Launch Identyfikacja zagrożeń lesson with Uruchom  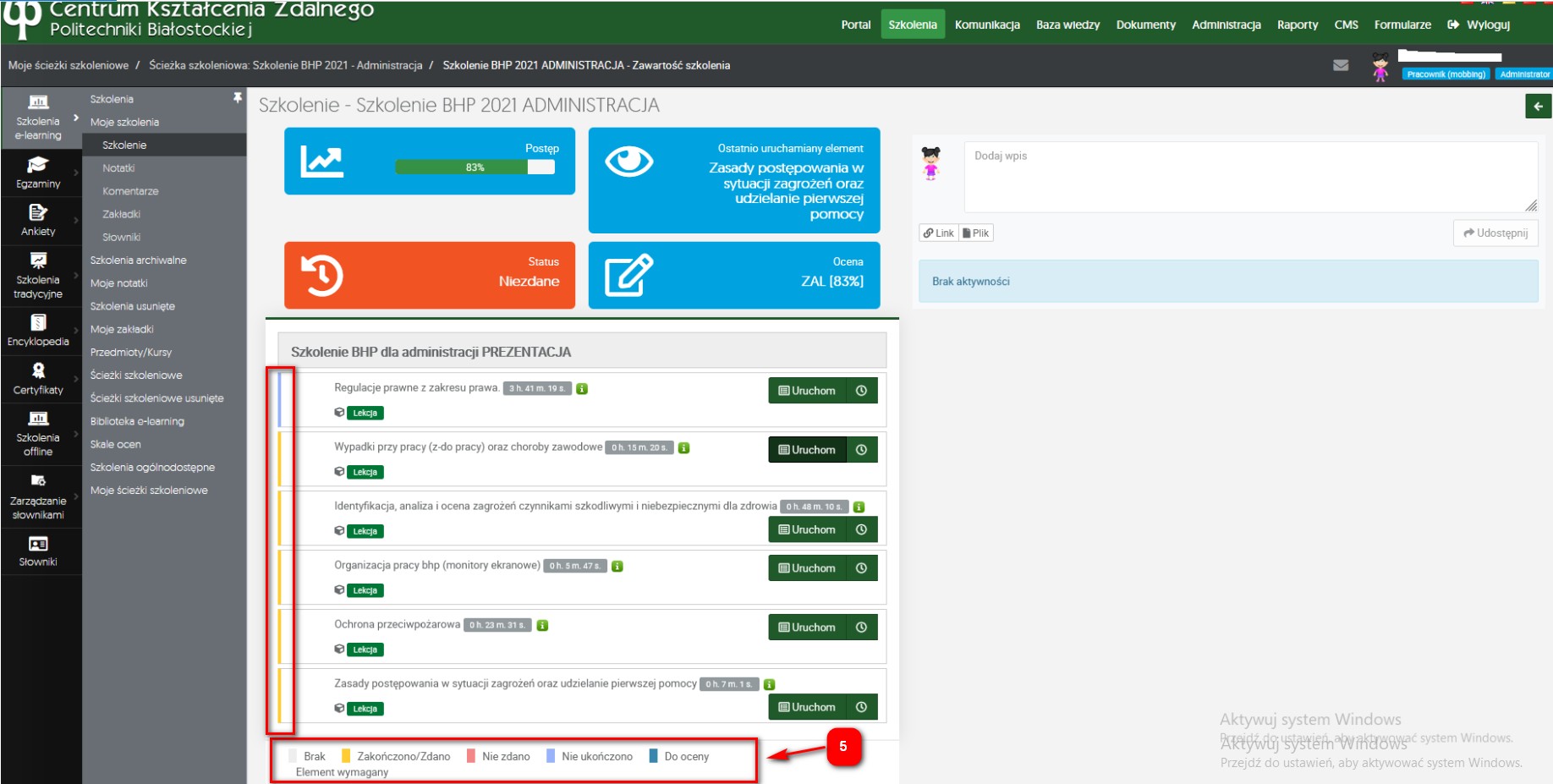coord(807,529)
